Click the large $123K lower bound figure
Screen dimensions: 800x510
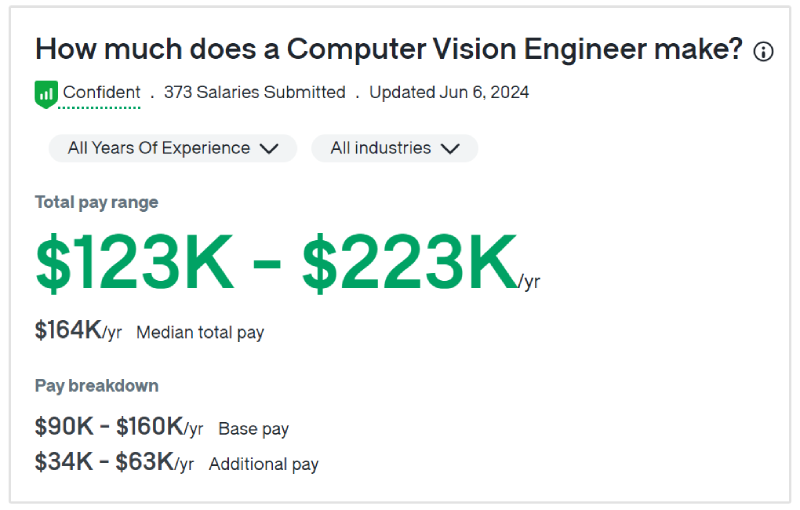135,263
